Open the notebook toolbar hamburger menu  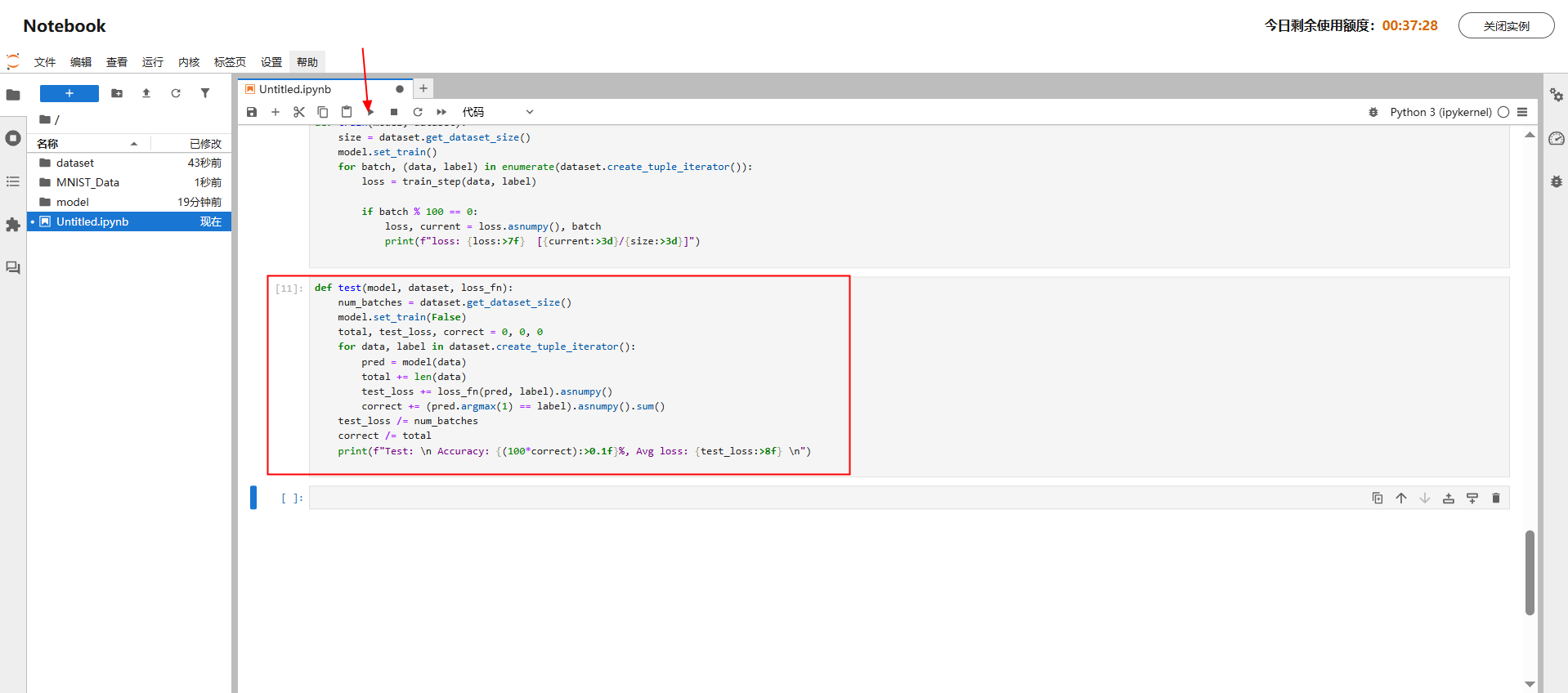coord(1522,112)
